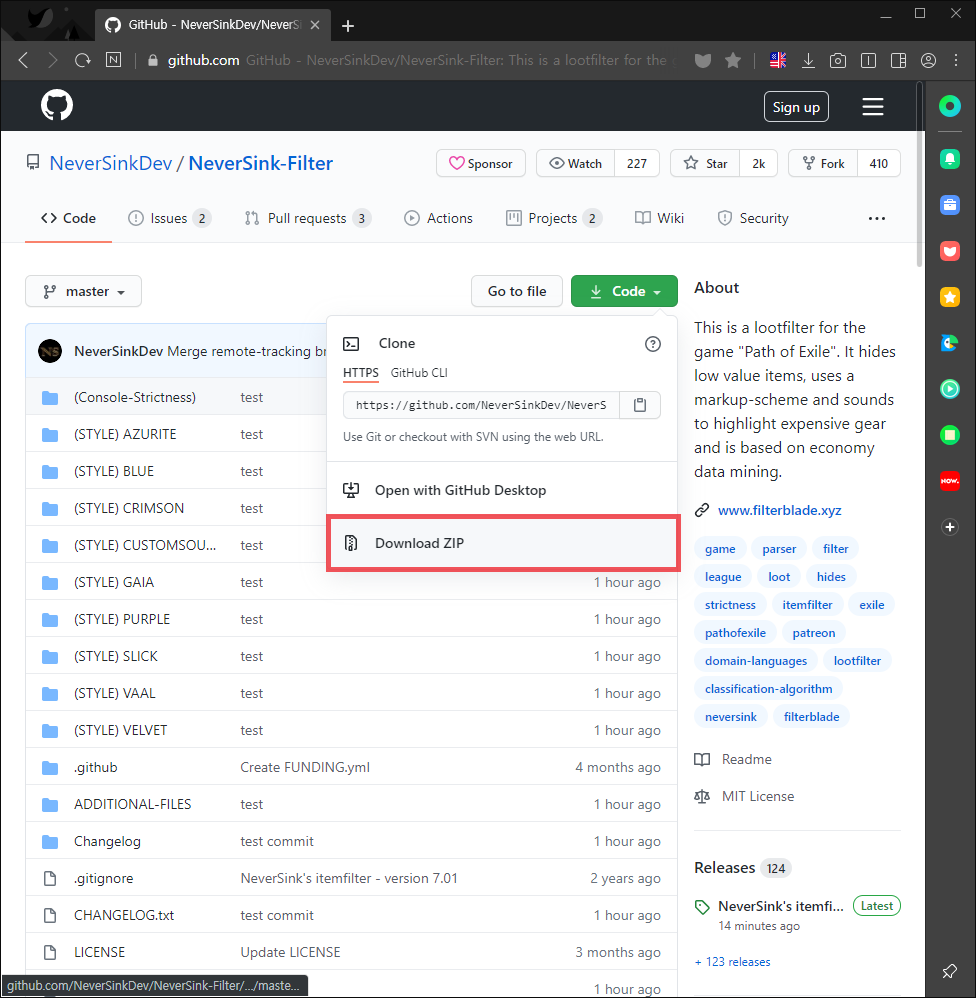Open clone help question mark icon
Viewport: 976px width, 998px height.
pos(653,344)
